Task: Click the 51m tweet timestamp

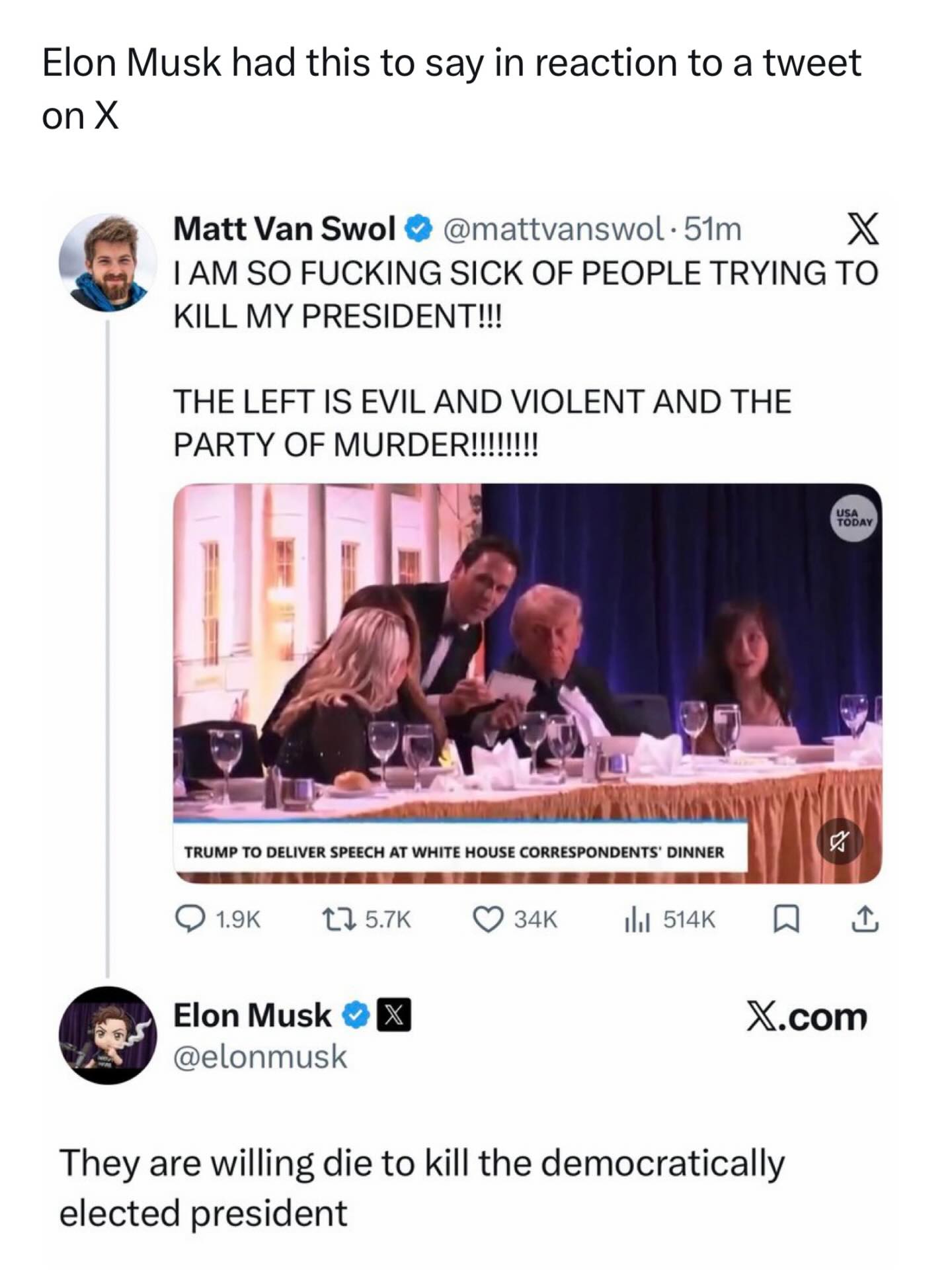Action: [713, 229]
